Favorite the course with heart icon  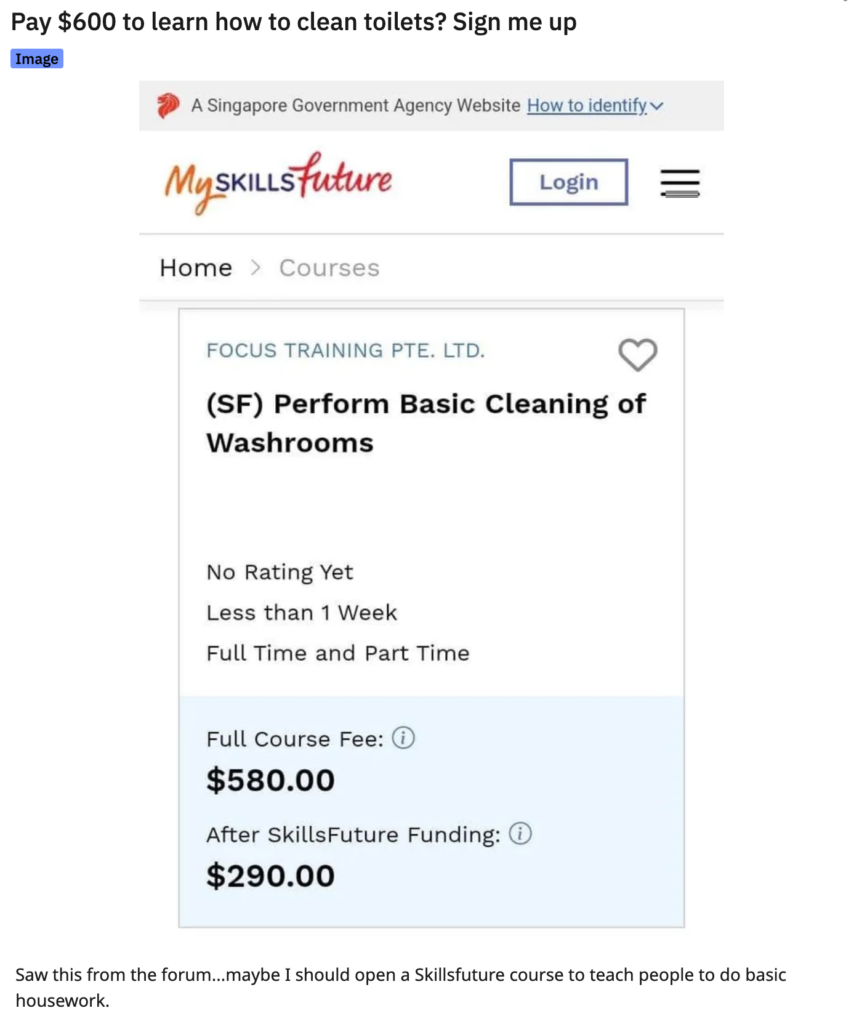[637, 355]
